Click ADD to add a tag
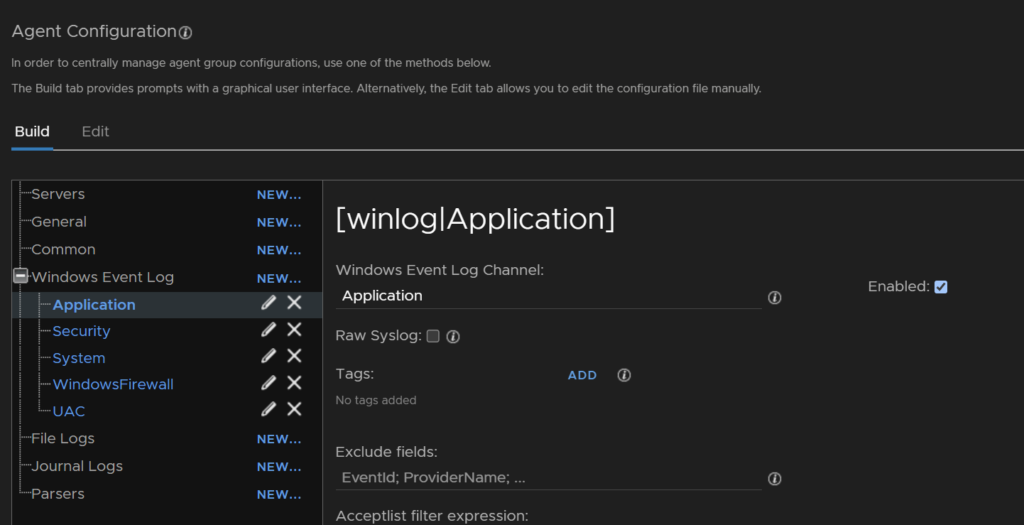 582,375
